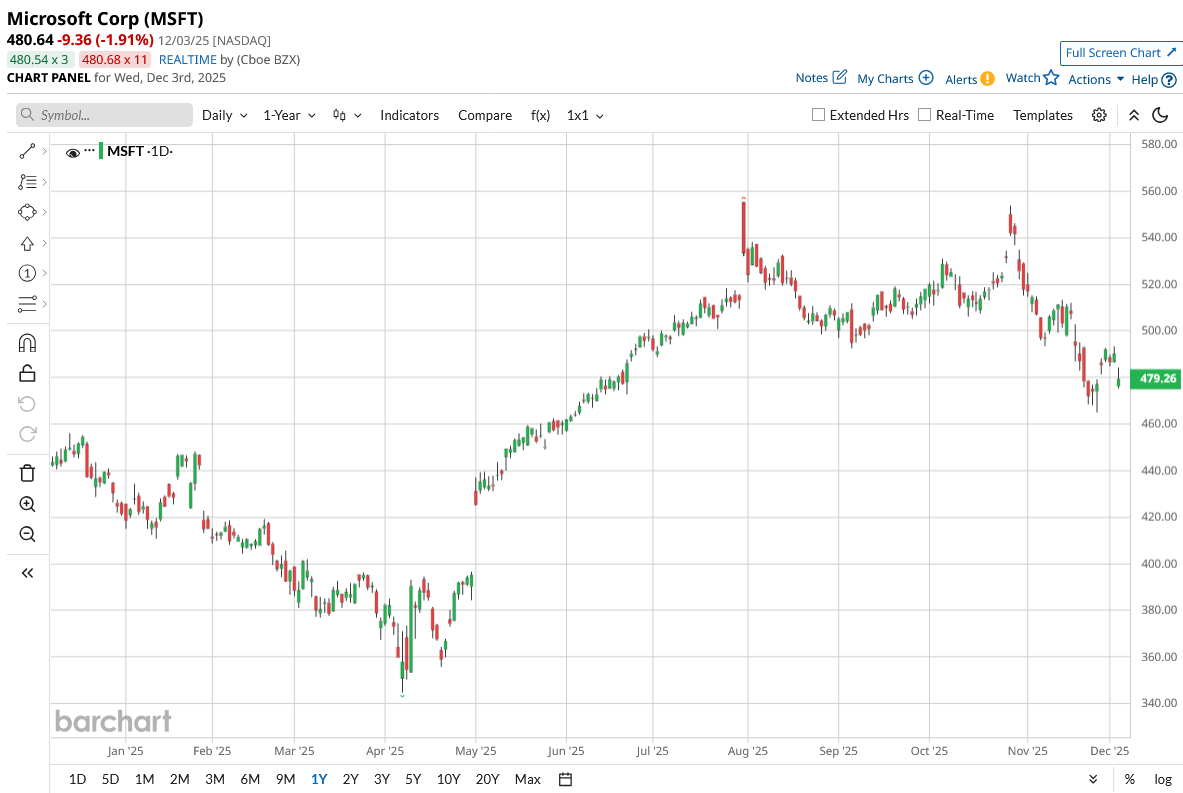This screenshot has height=793, width=1183.
Task: Select the 1D time range
Action: click(x=77, y=779)
